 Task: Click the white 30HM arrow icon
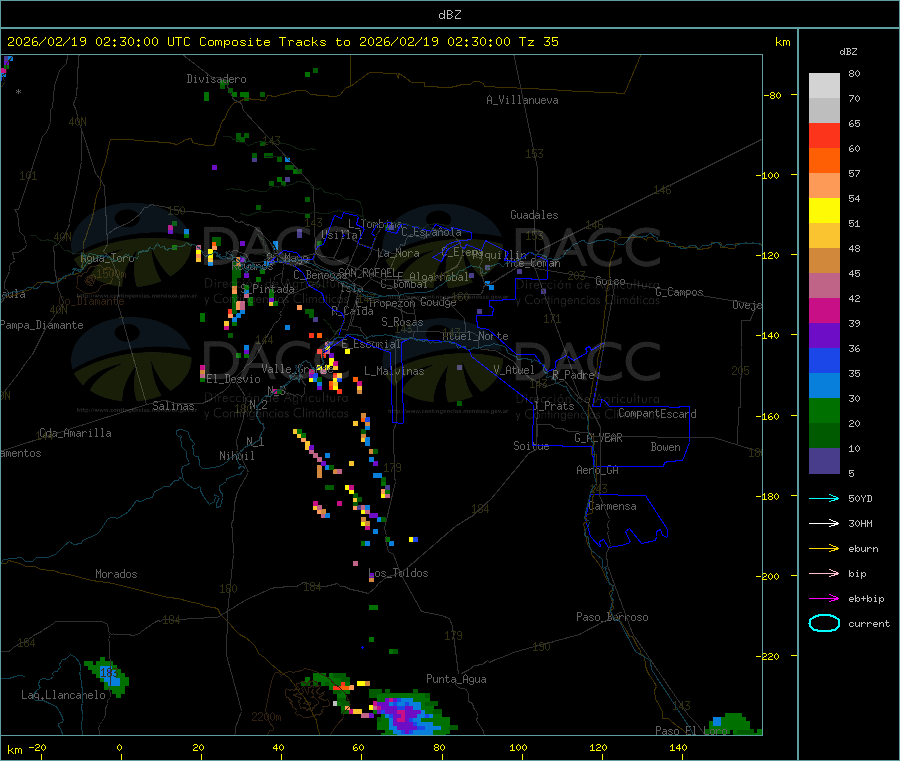(824, 523)
